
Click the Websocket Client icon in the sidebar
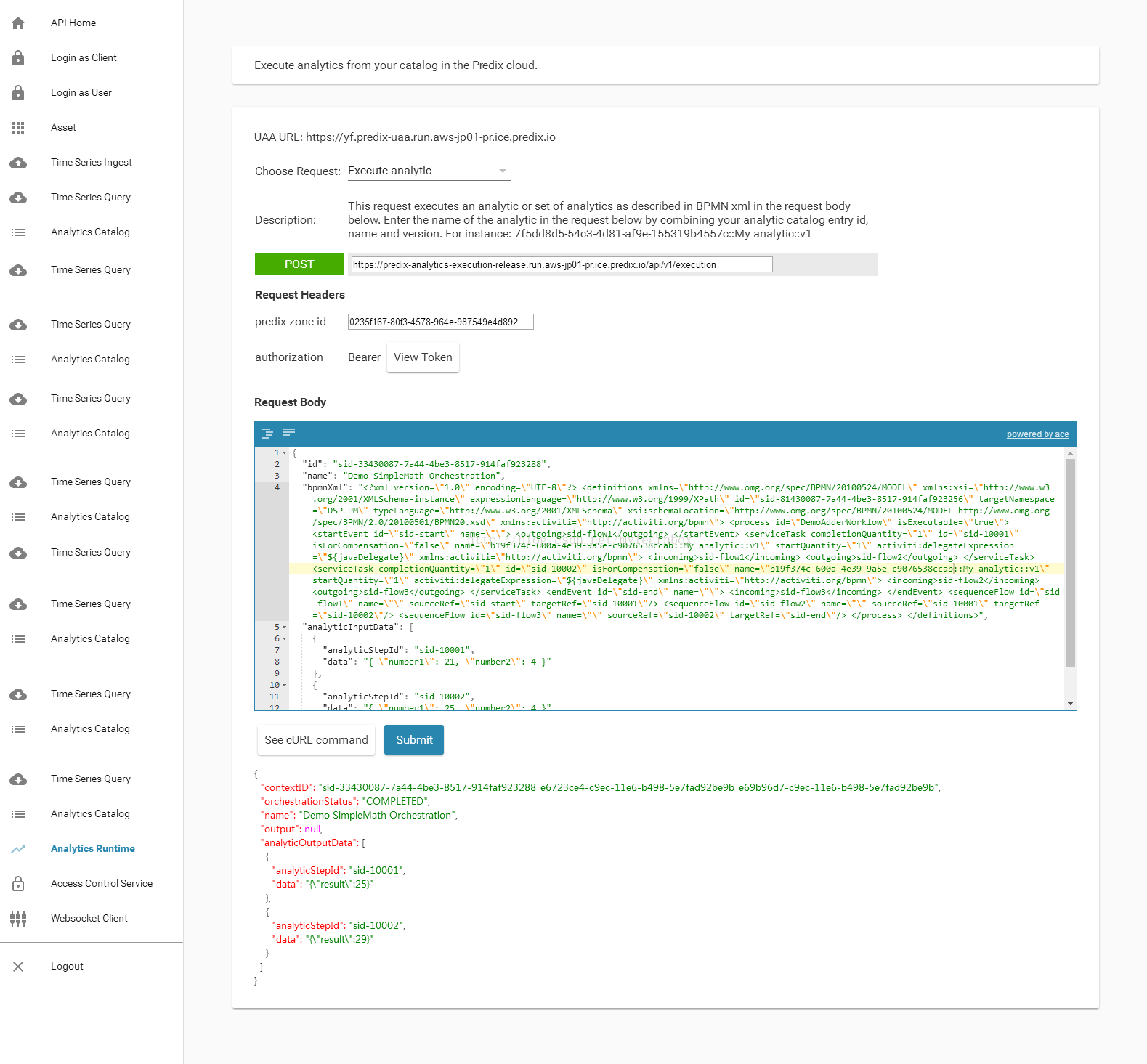[x=18, y=919]
